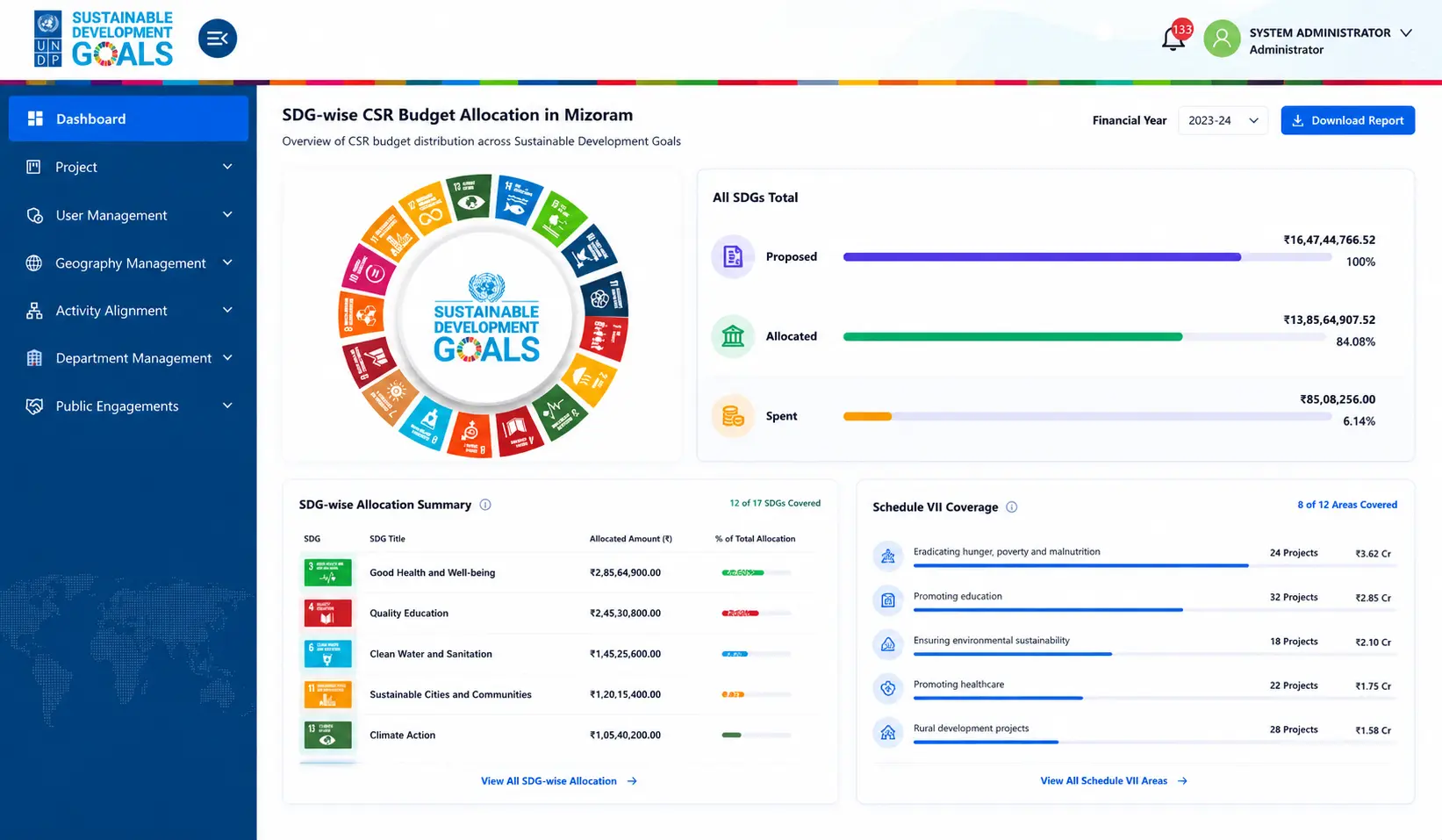Click Clean Water and Sanitation row title
The image size is (1442, 840).
pos(430,654)
